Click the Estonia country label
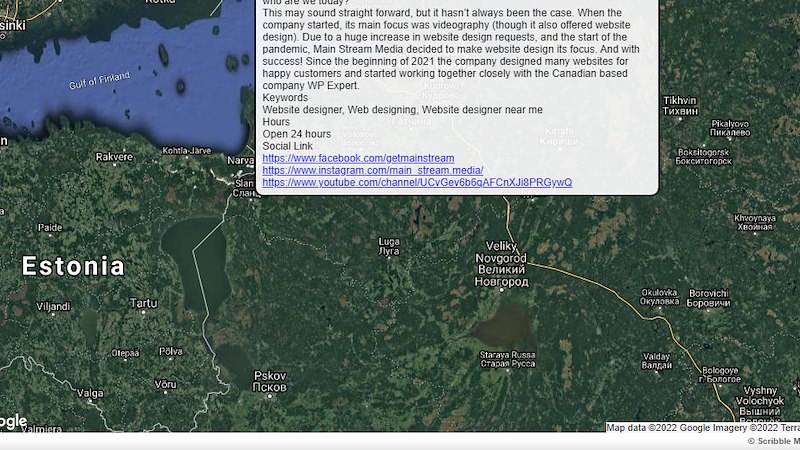 [74, 267]
